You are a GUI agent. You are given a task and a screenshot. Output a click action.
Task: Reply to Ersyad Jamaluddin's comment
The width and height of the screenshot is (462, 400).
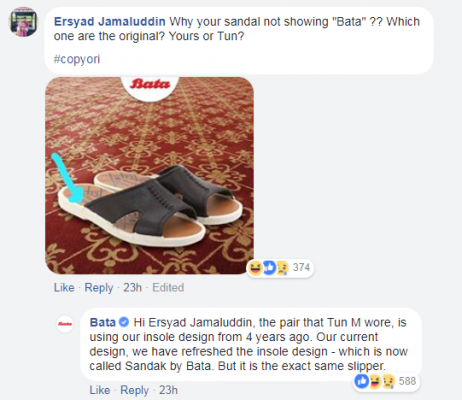[99, 287]
